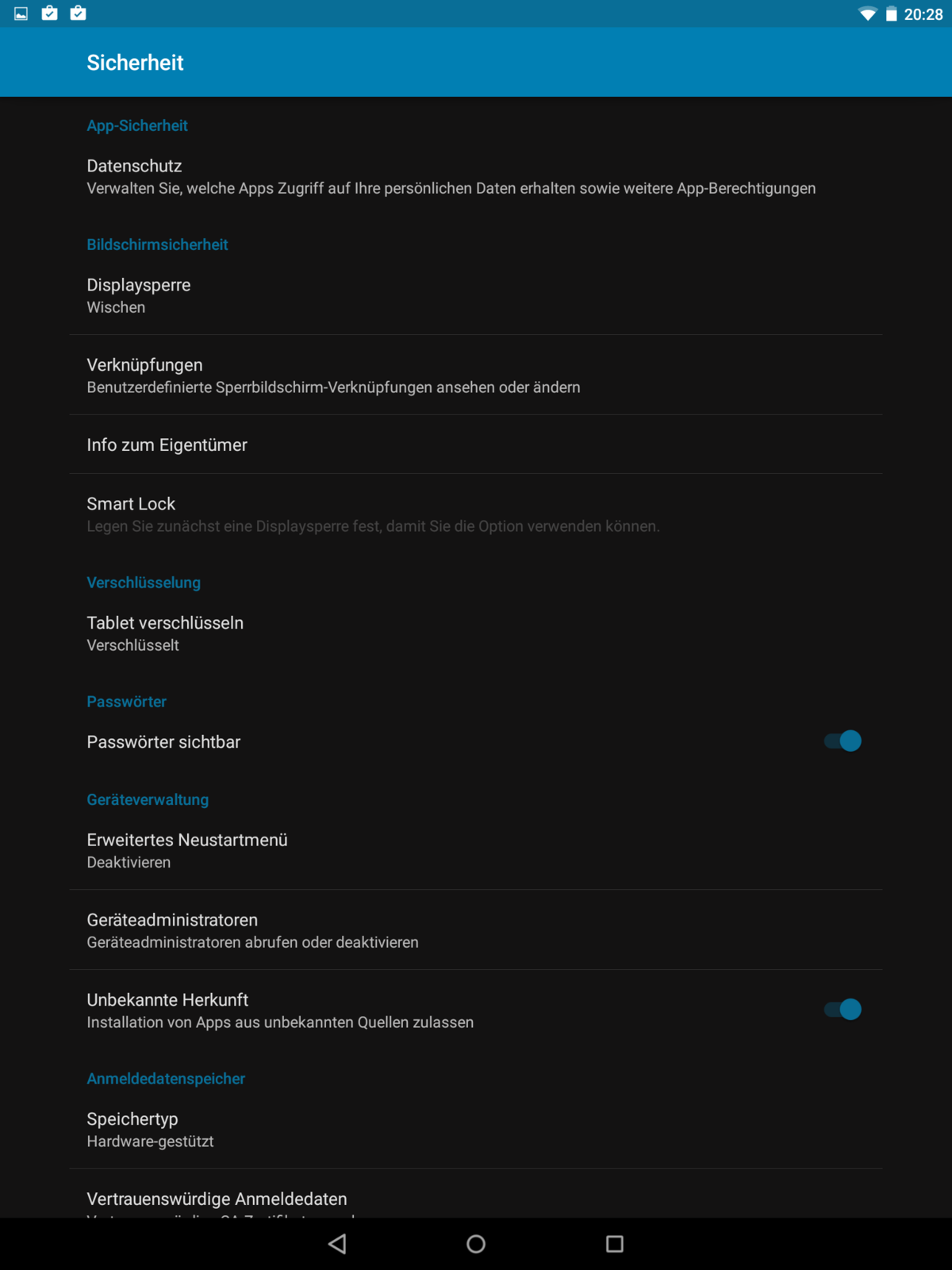Open Tablet verschlüsseln entry

coord(166,633)
